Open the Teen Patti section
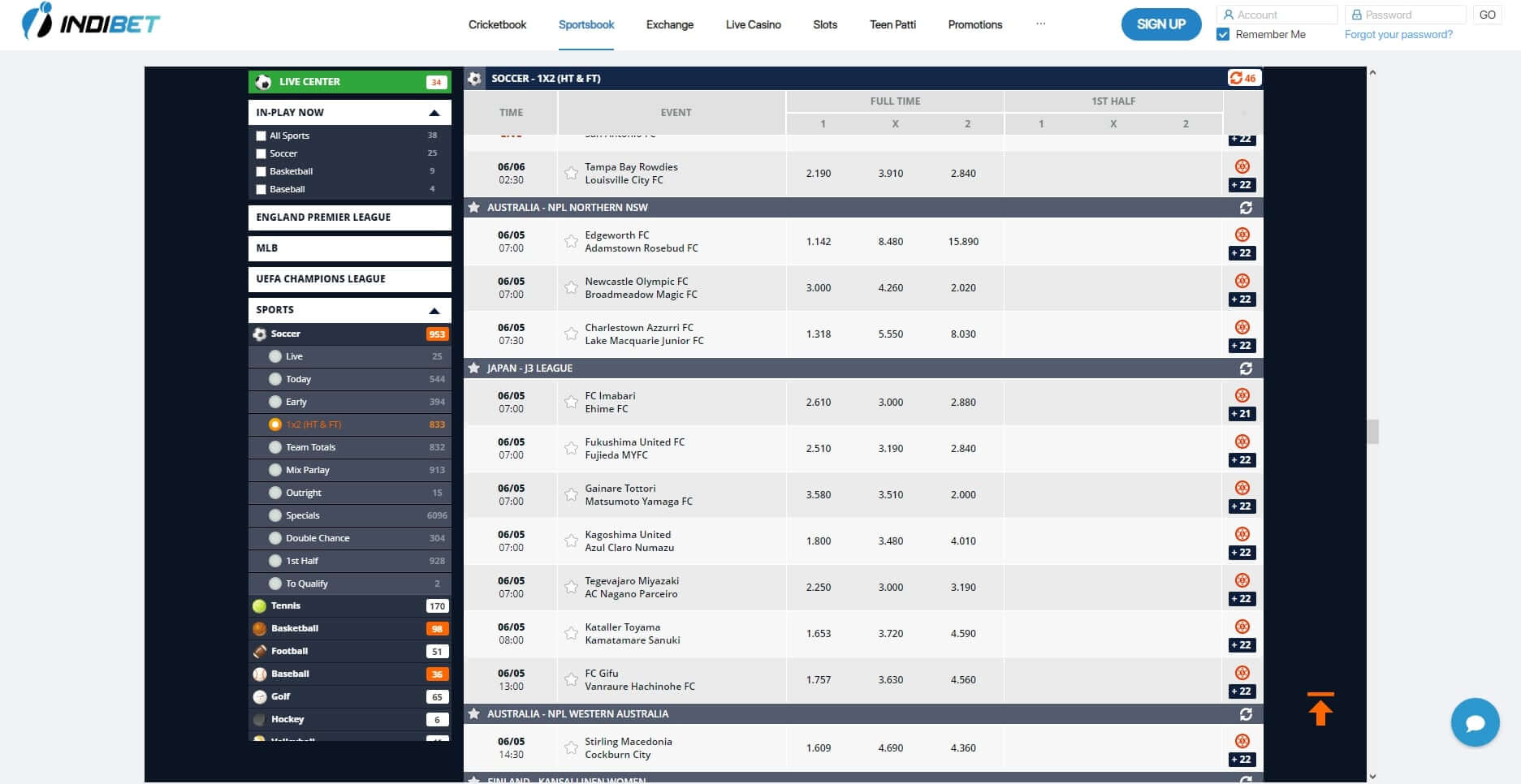This screenshot has height=784, width=1521. tap(892, 24)
